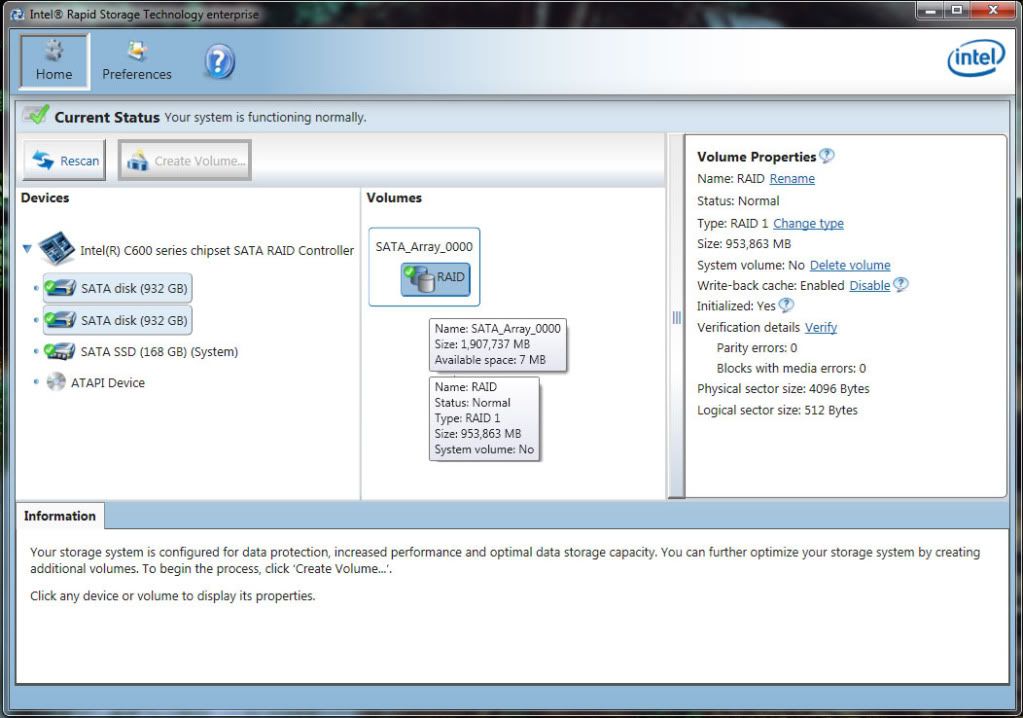Viewport: 1023px width, 718px height.
Task: Collapse the Intel C600 controller tree node
Action: [27, 248]
